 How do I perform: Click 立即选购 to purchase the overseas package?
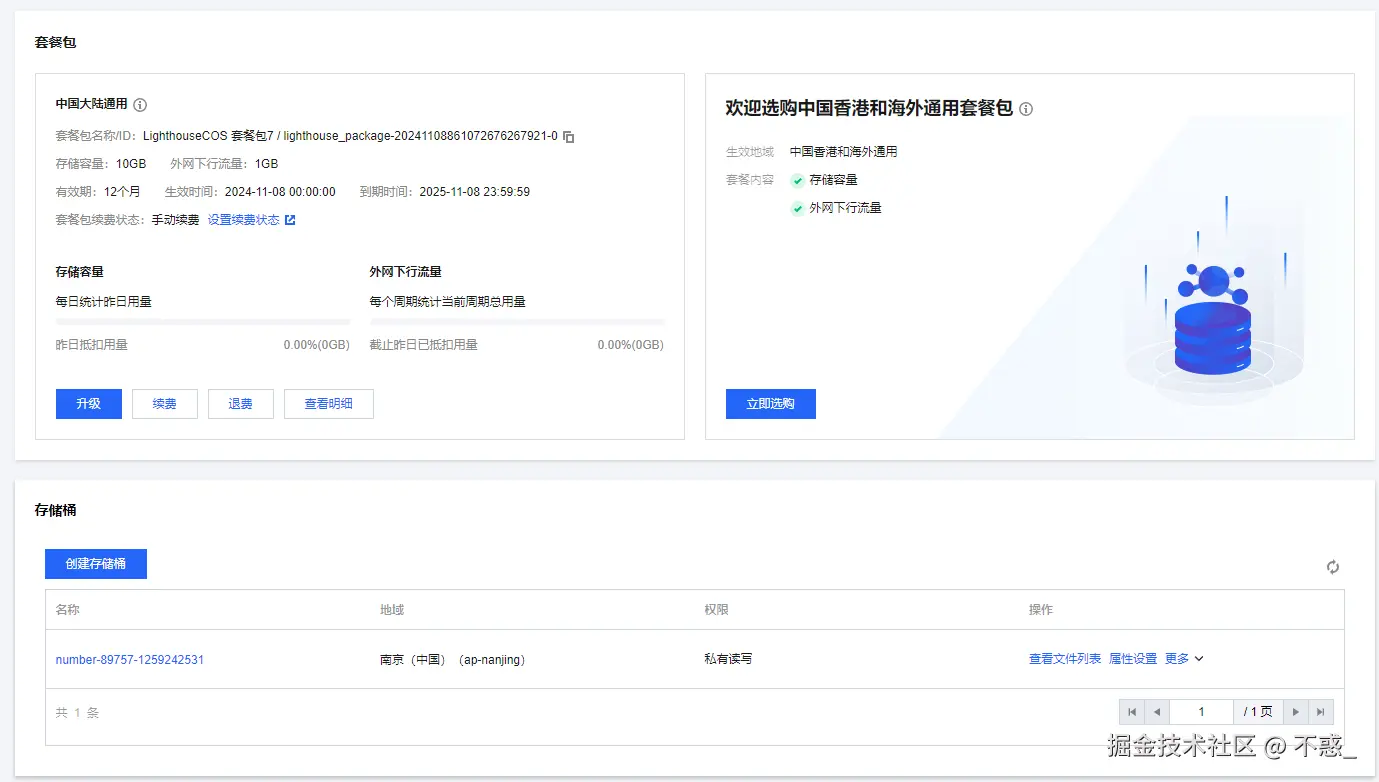[770, 403]
